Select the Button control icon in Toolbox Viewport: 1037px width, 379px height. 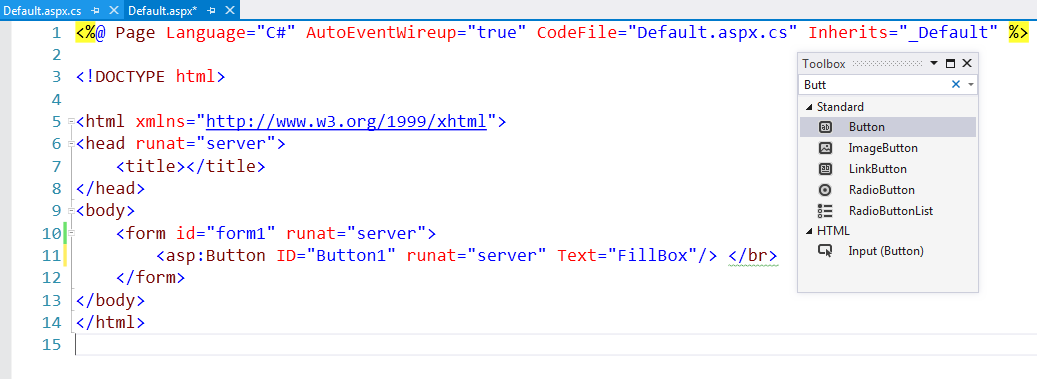point(825,127)
